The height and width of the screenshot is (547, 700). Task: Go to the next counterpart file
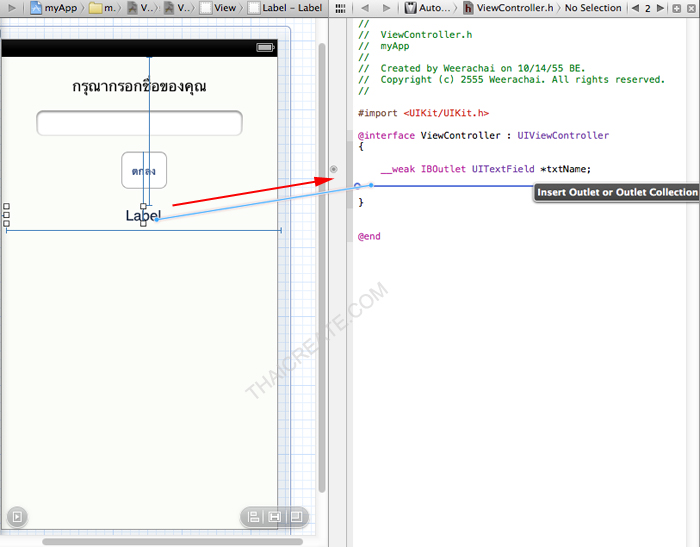pyautogui.click(x=662, y=8)
